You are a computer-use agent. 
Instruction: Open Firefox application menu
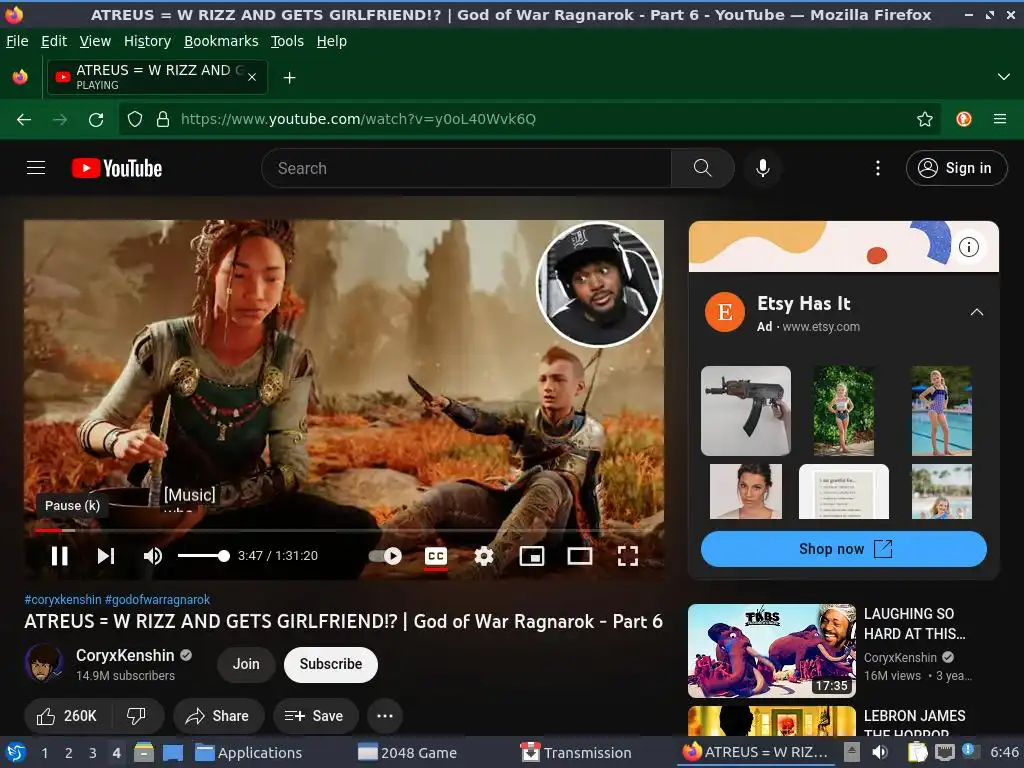tap(1000, 119)
